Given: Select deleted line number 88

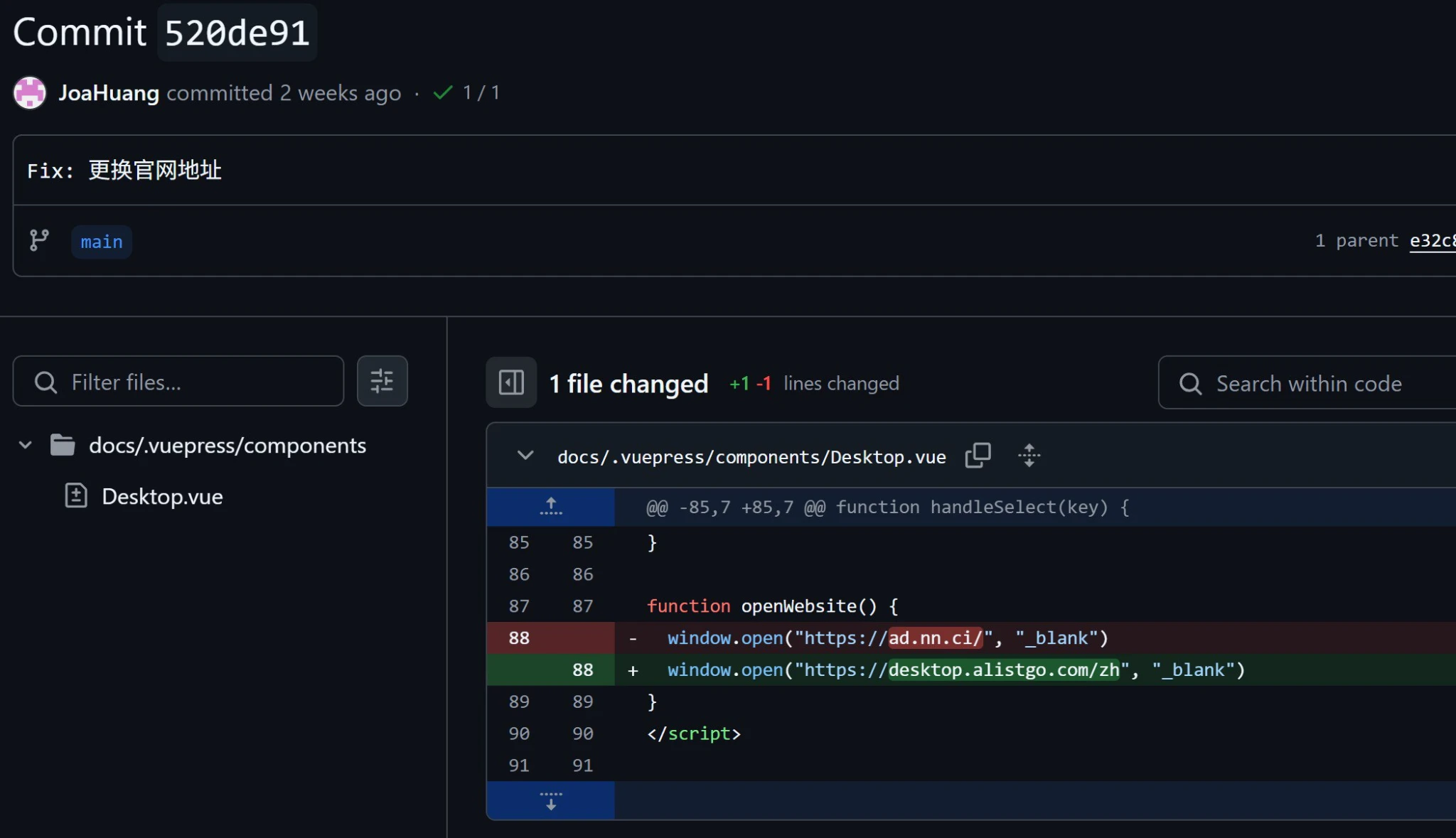Looking at the screenshot, I should [x=519, y=638].
